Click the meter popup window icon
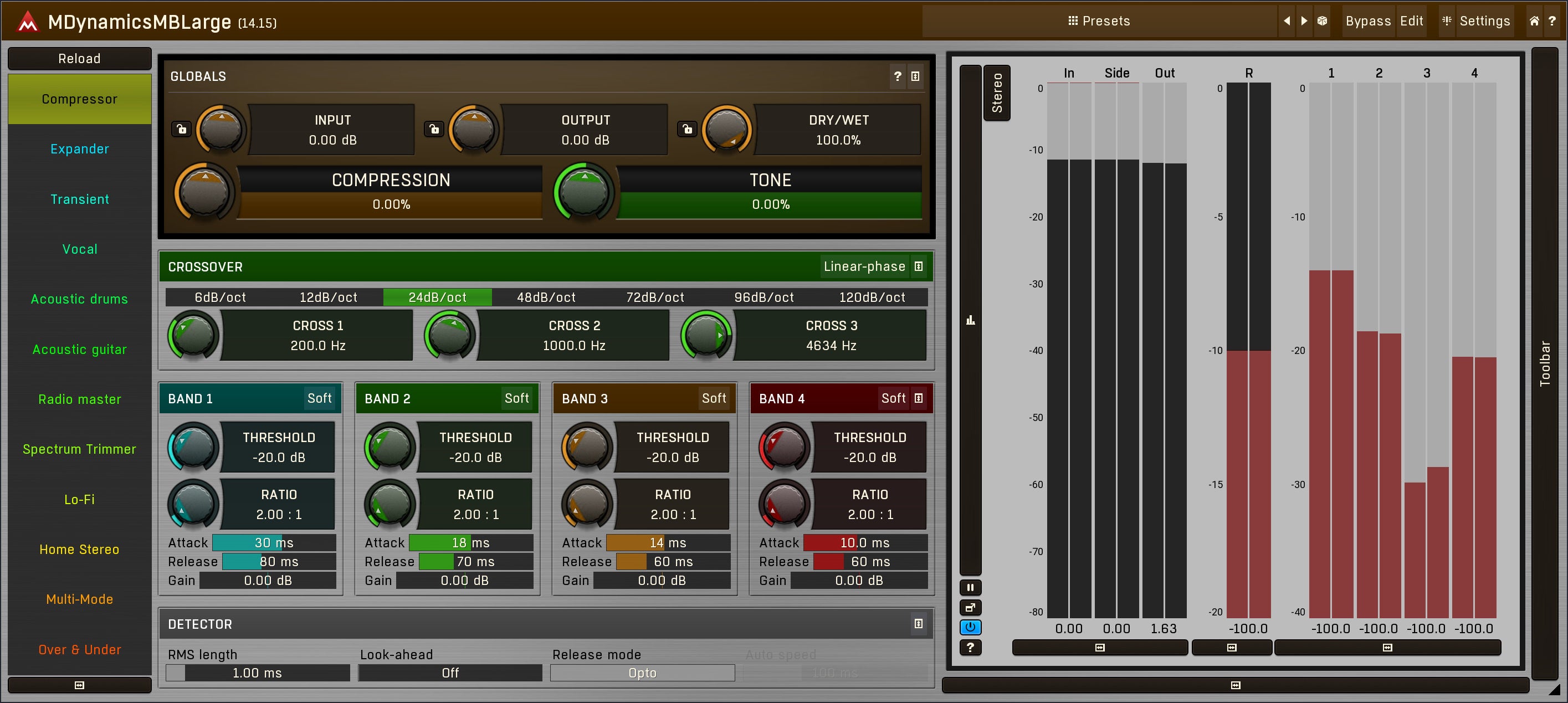The width and height of the screenshot is (1568, 703). coord(970,608)
